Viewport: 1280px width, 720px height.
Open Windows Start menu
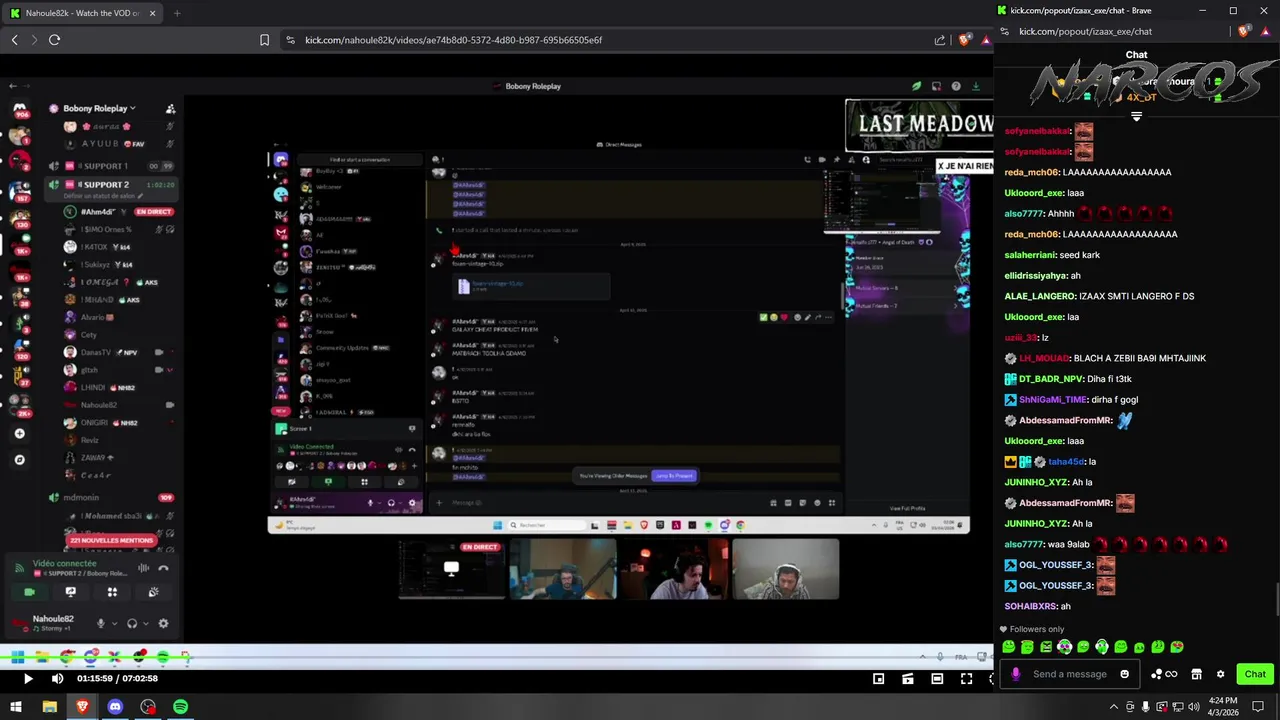point(17,707)
